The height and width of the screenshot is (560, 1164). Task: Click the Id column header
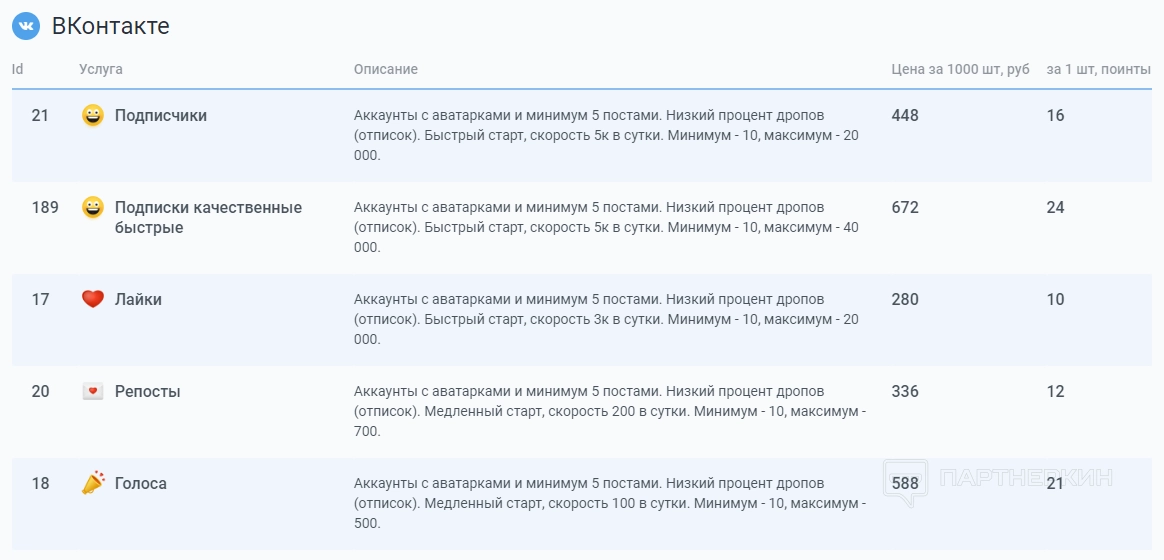click(x=18, y=69)
